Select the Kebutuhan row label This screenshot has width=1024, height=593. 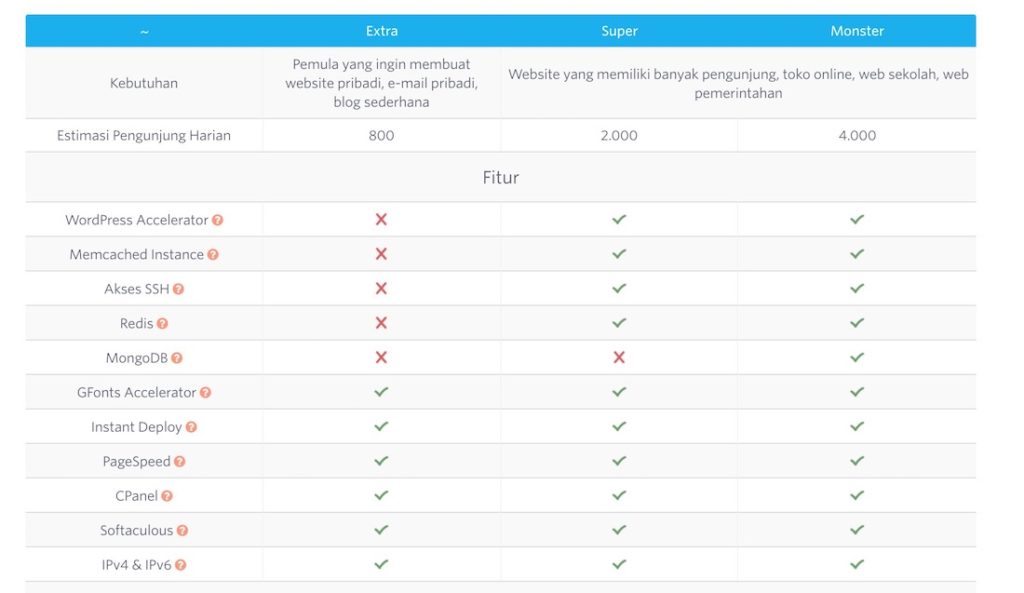pyautogui.click(x=143, y=83)
